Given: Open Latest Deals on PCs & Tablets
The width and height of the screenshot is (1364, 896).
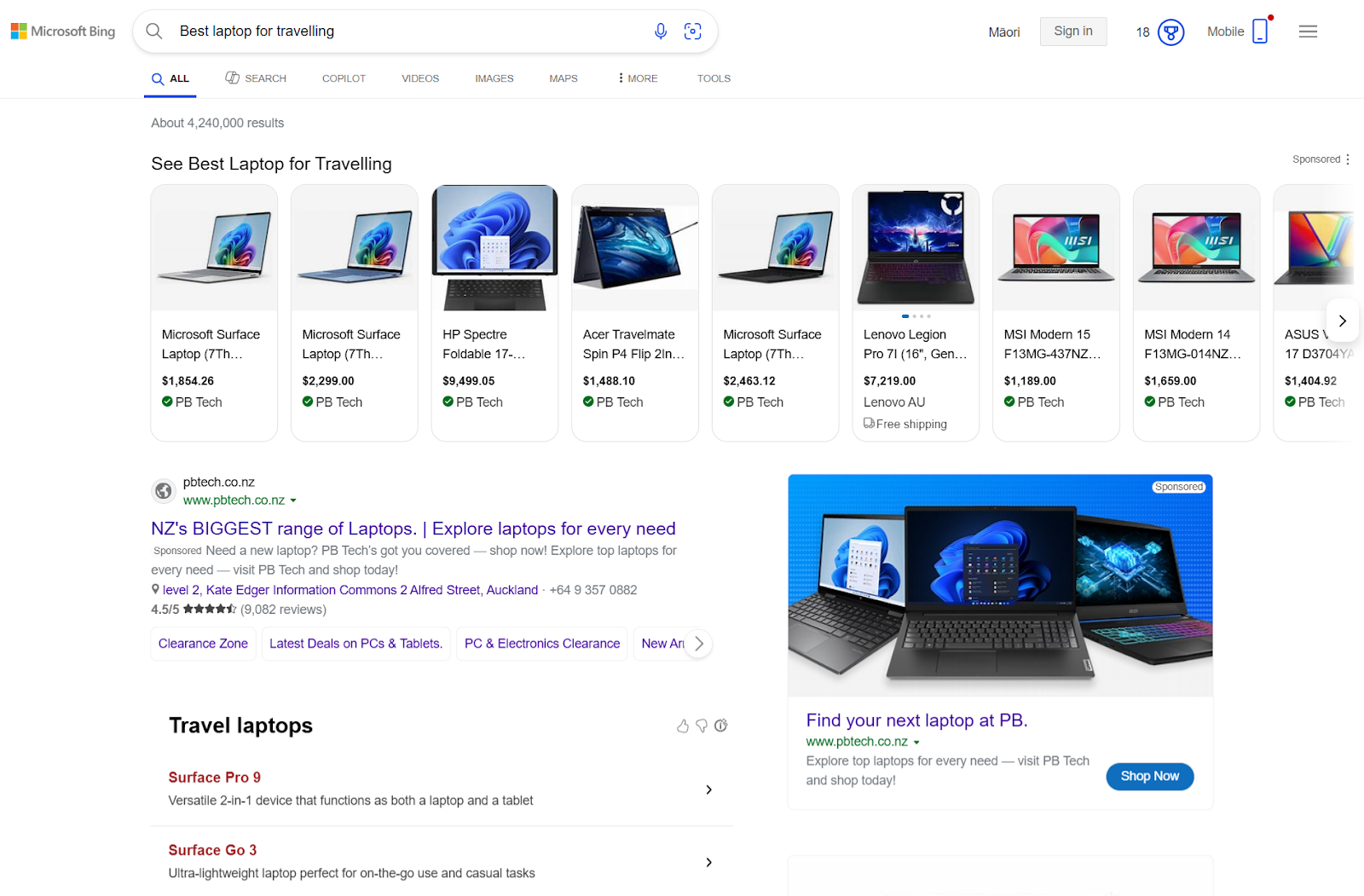Looking at the screenshot, I should [x=355, y=644].
